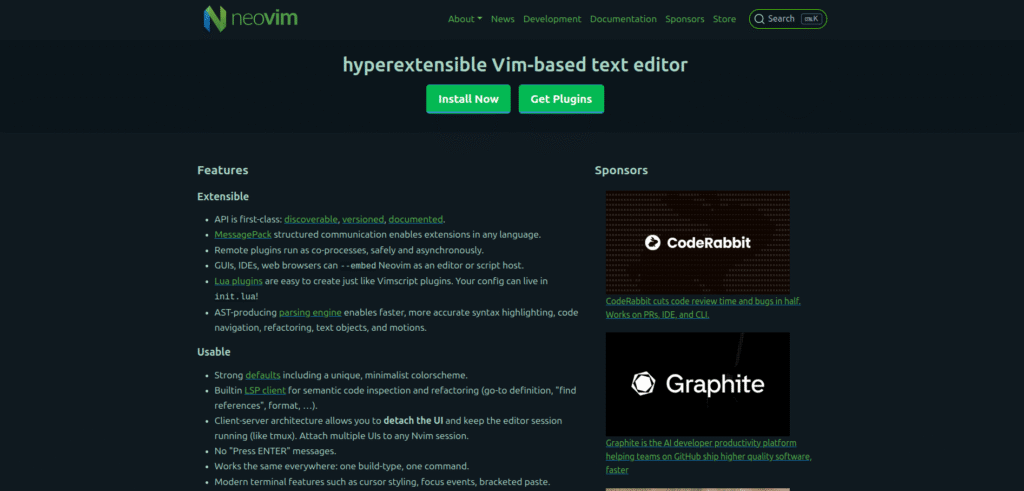The width and height of the screenshot is (1024, 491).
Task: Navigate to Documentation
Action: pyautogui.click(x=623, y=19)
